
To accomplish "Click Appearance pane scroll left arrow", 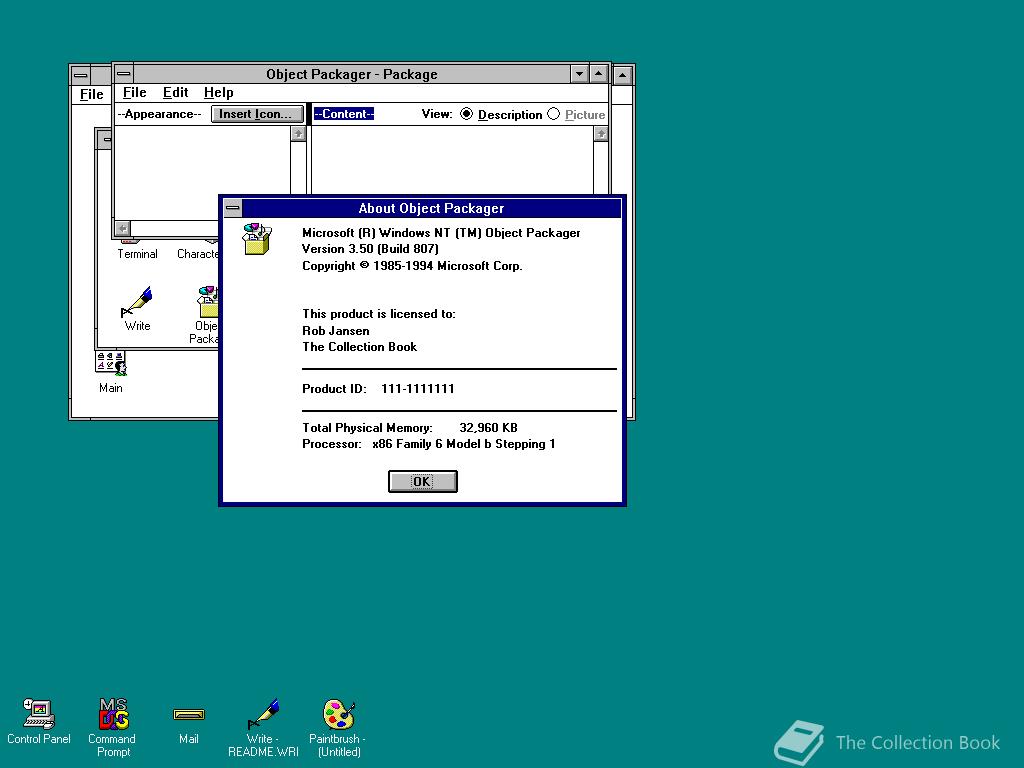I will 123,229.
